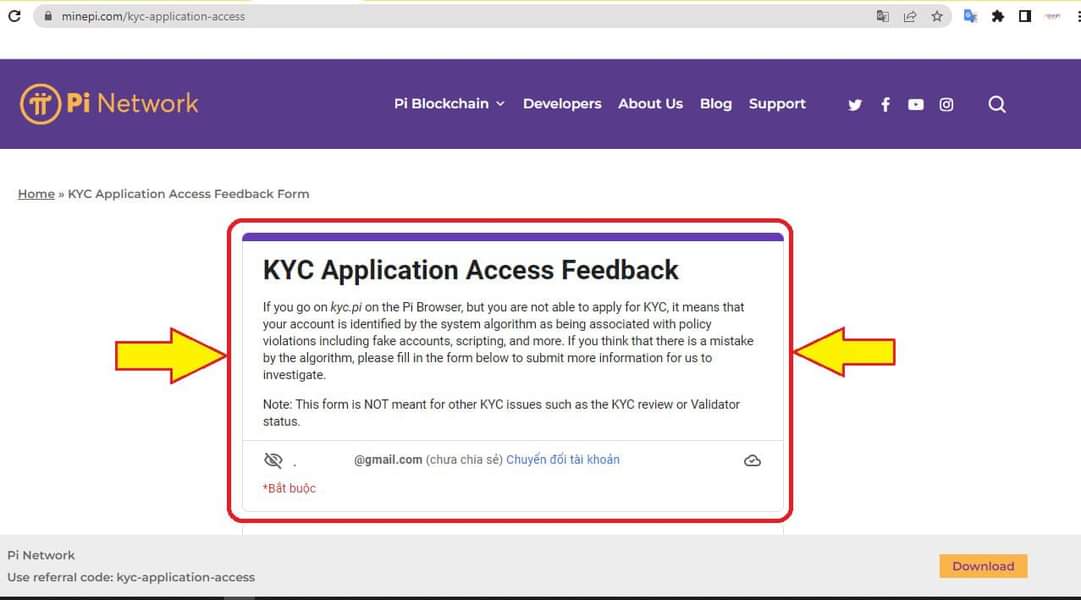Reload the page with the browser refresh icon
The height and width of the screenshot is (600, 1081).
(x=14, y=16)
